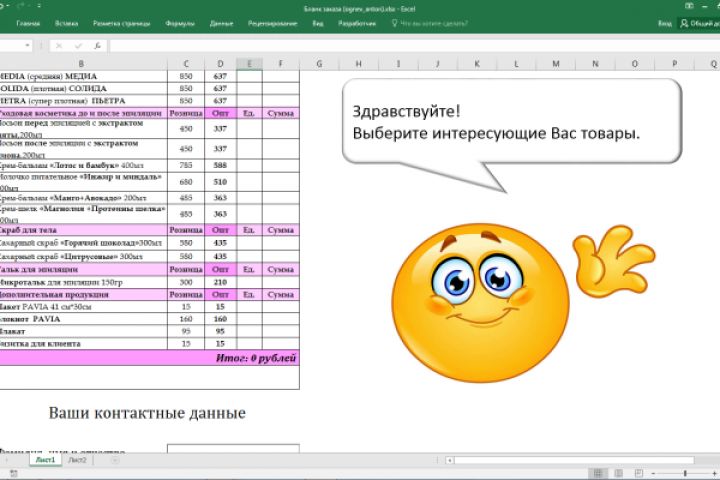Switch to Page Layout view icon

coord(619,473)
